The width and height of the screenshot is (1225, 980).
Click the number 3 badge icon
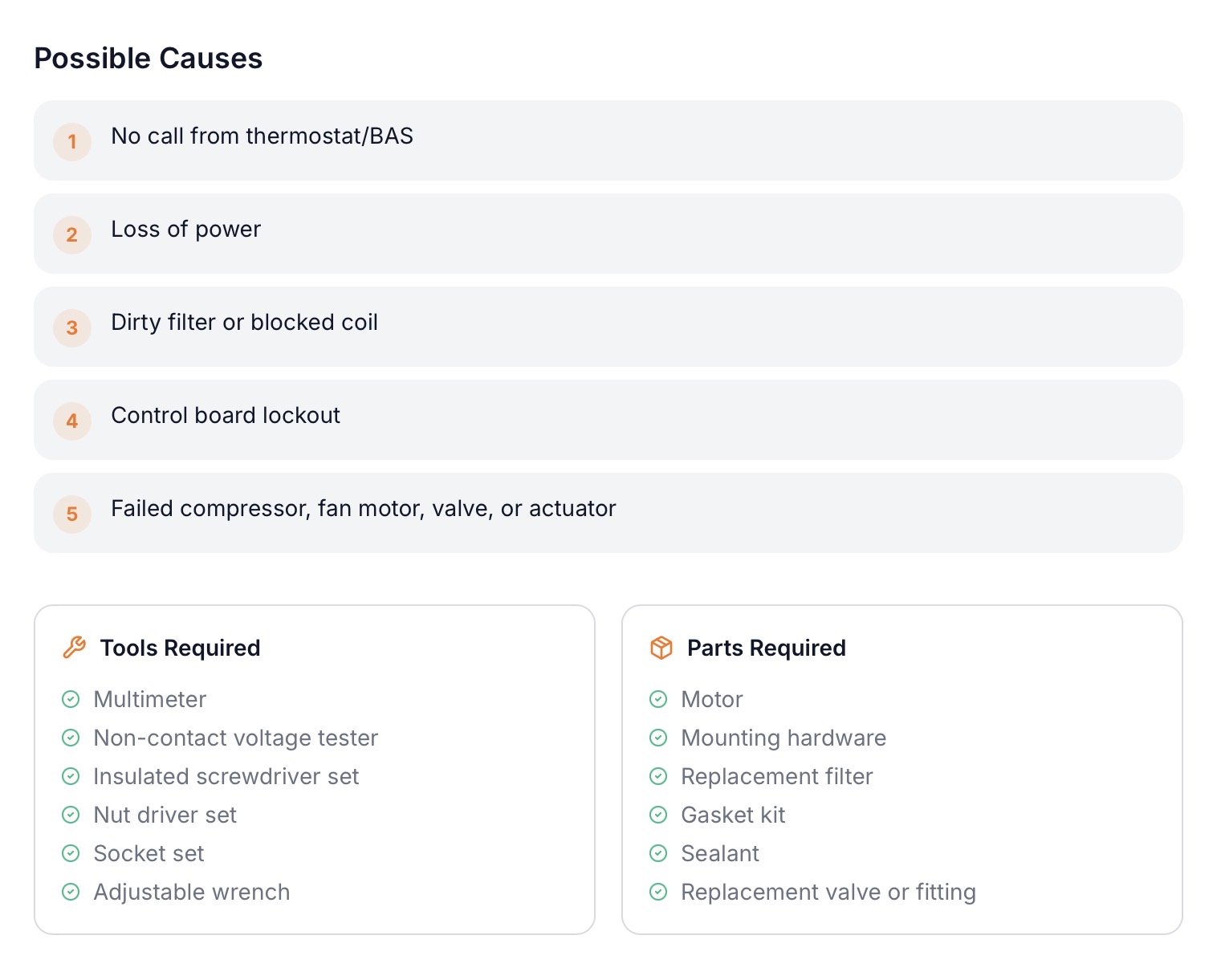[72, 327]
